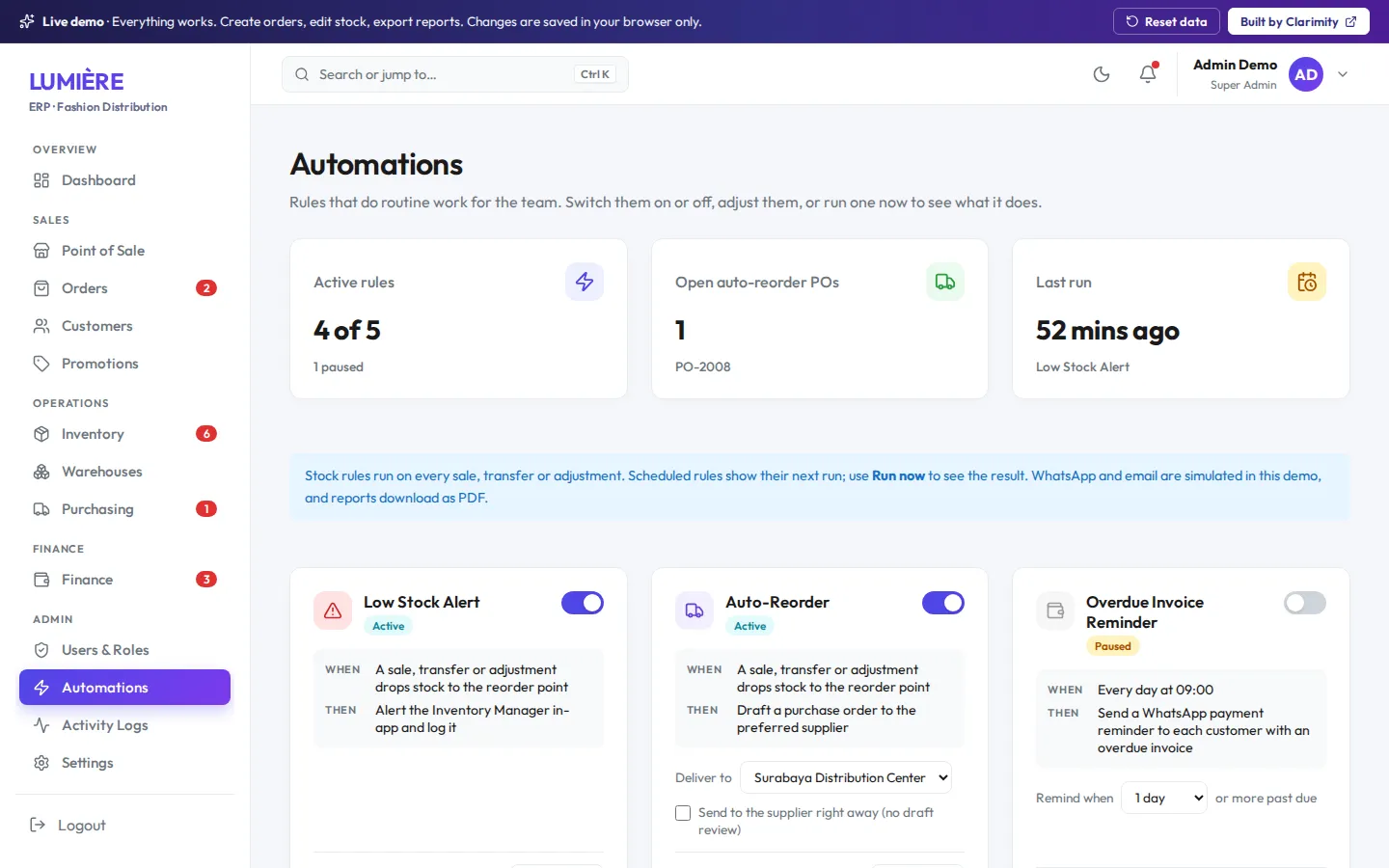The width and height of the screenshot is (1389, 868).
Task: Turn off the Auto-Reorder rule switch
Action: pos(943,603)
